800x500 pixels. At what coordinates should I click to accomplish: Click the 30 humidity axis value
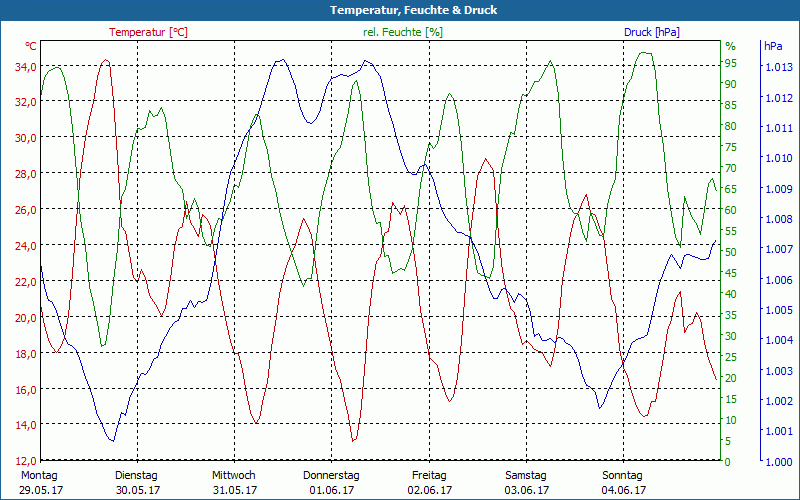tap(731, 336)
